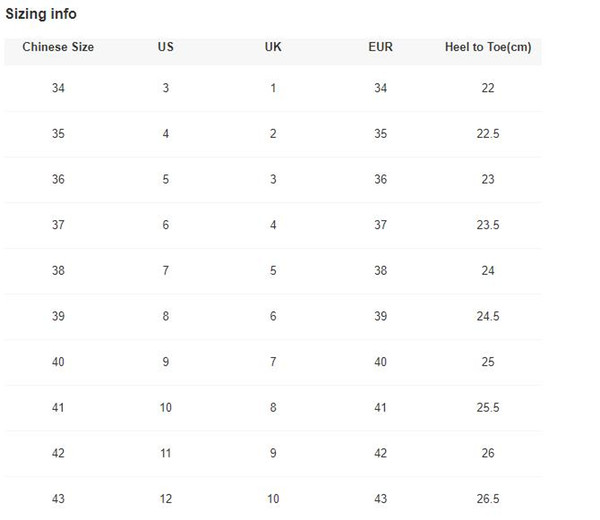Click the US size 4 cell

point(166,134)
